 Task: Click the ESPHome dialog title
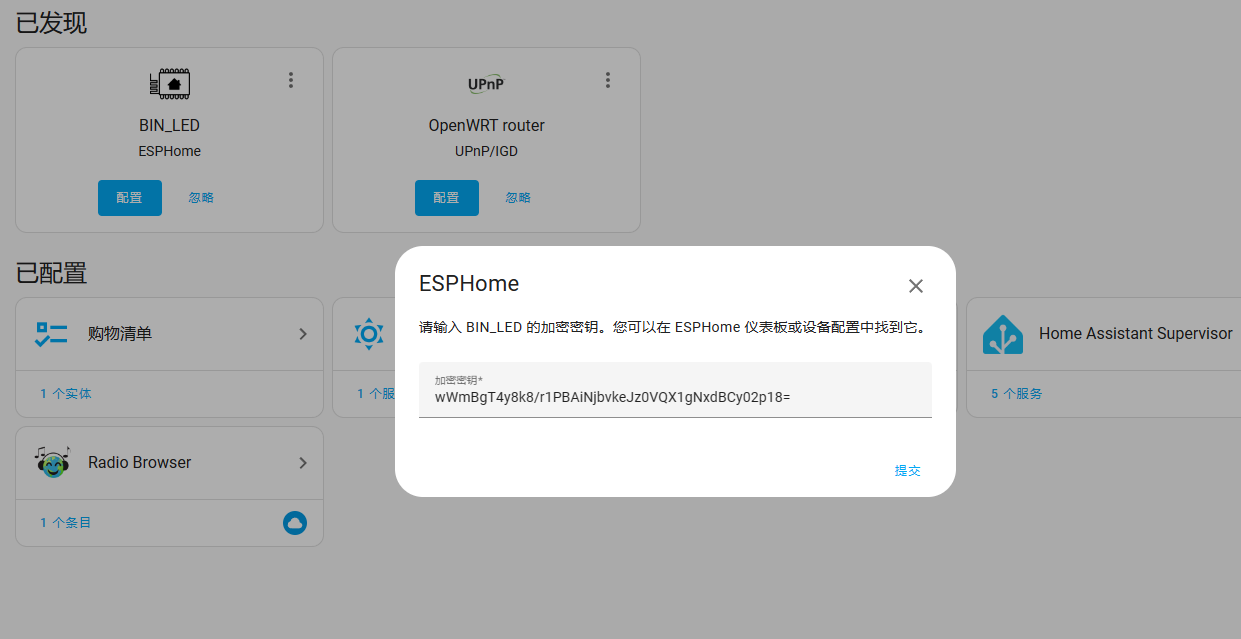(x=469, y=284)
